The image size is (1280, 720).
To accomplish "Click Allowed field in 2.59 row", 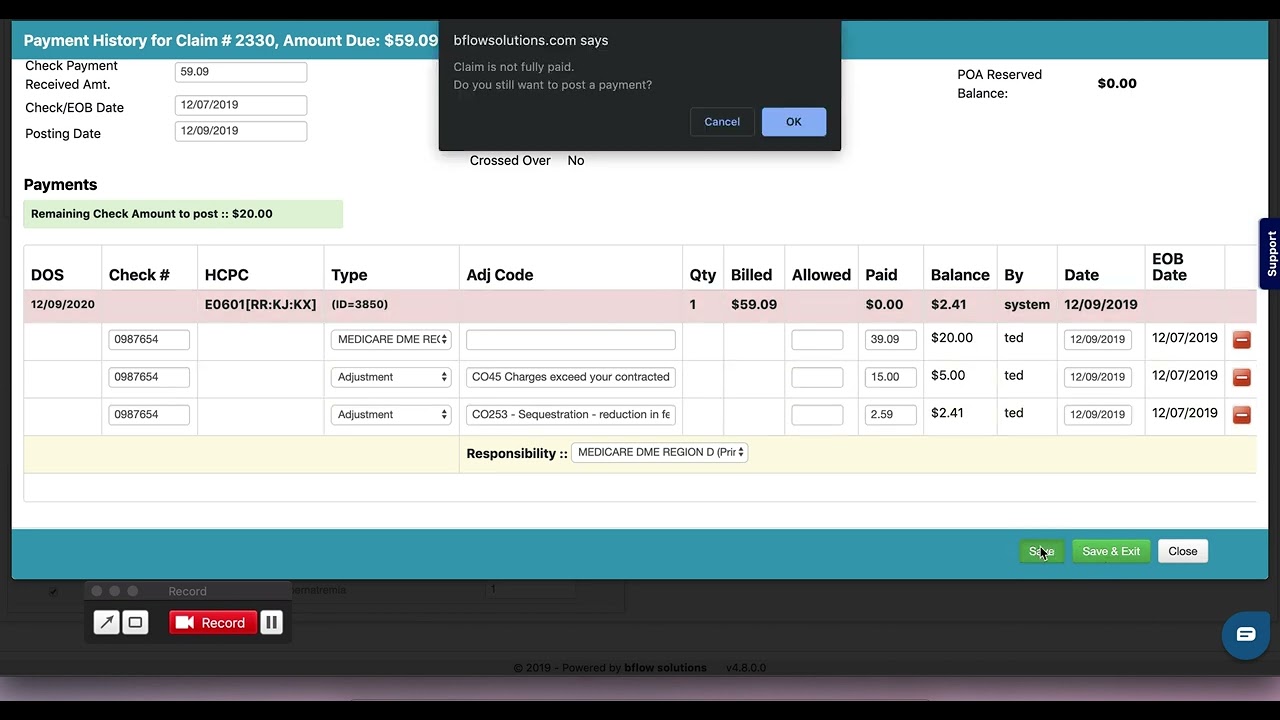I will click(x=817, y=414).
